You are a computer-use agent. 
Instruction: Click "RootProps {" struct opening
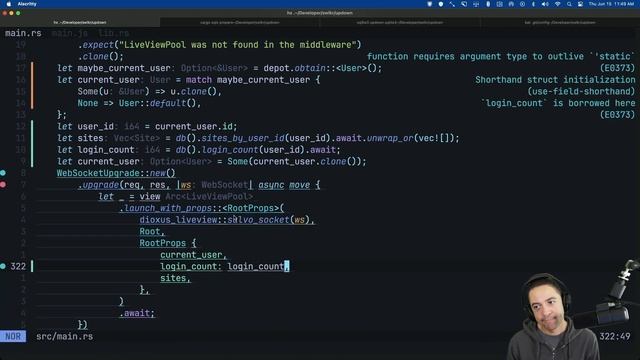point(168,243)
